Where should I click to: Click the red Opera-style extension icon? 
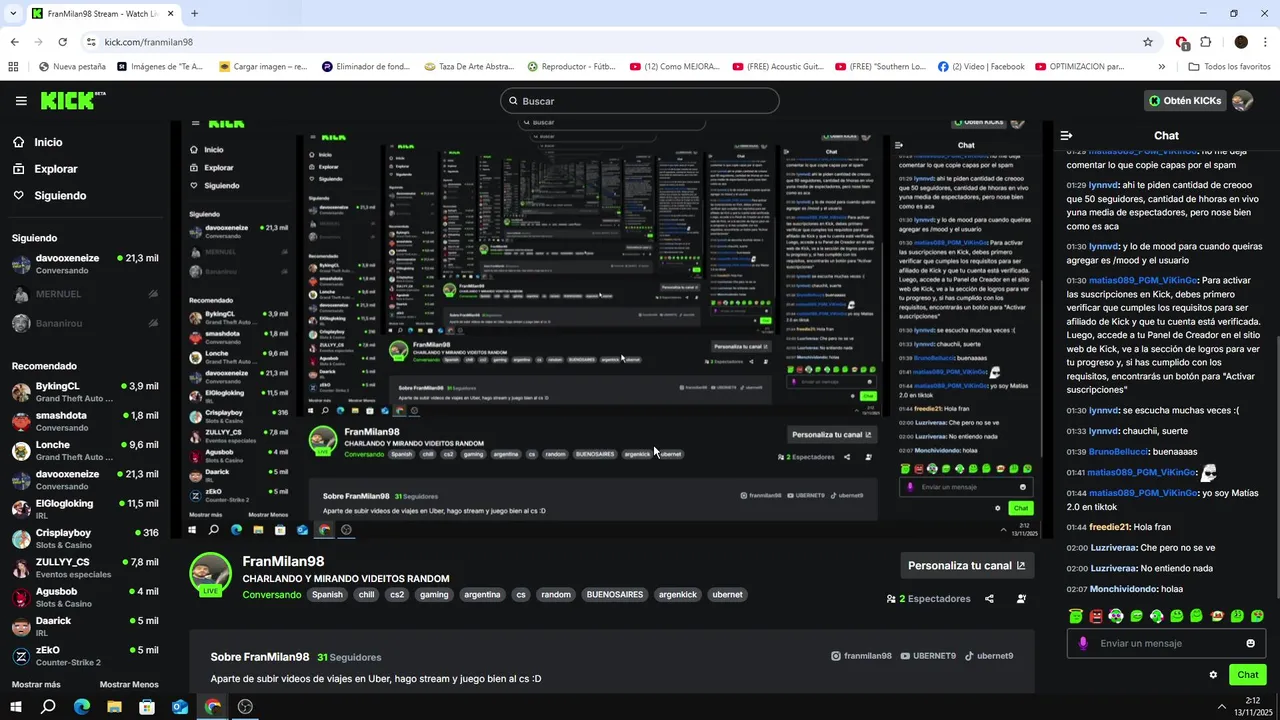(1182, 42)
